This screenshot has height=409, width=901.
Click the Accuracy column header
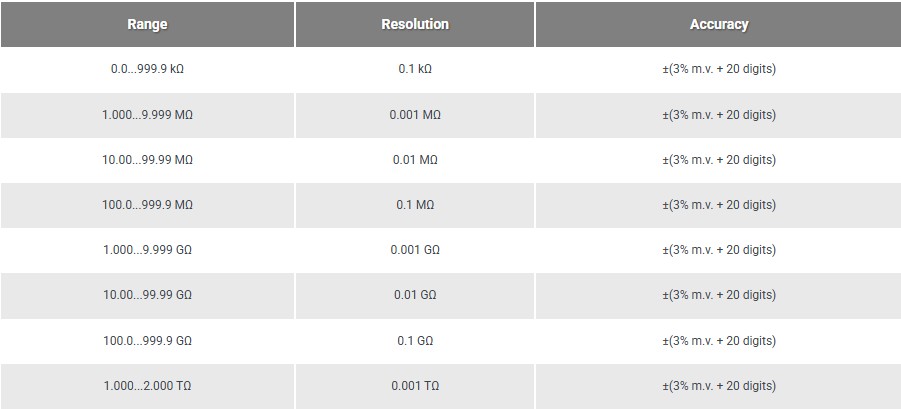coord(718,25)
